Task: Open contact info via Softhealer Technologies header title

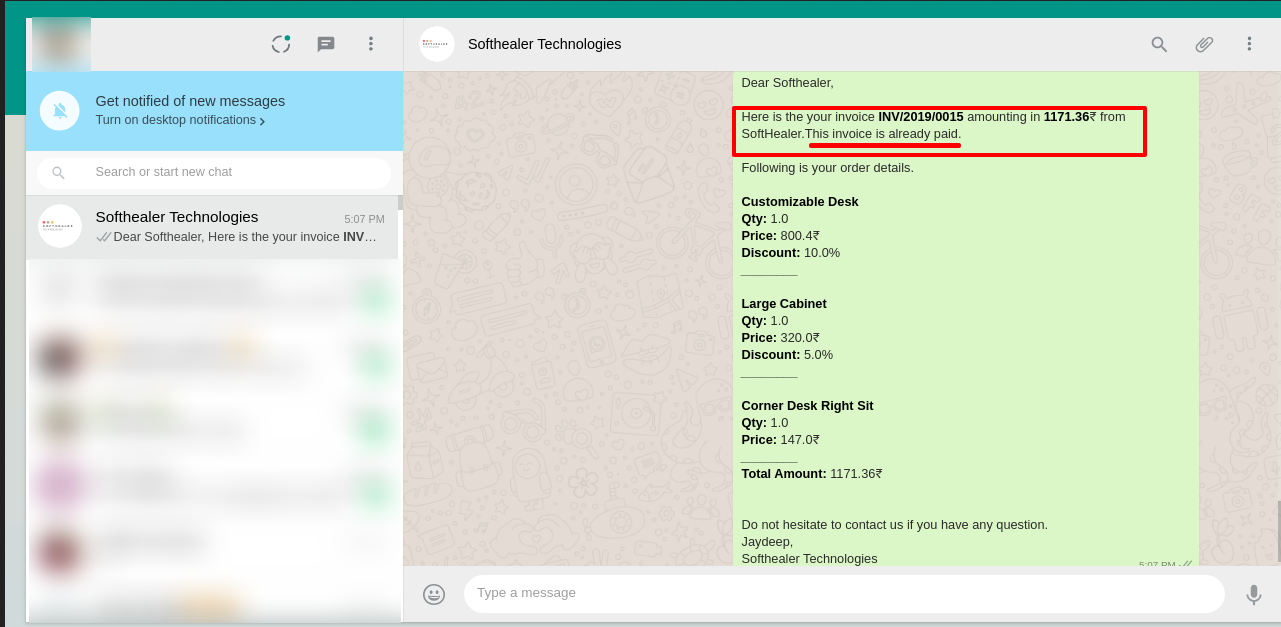Action: pyautogui.click(x=544, y=44)
